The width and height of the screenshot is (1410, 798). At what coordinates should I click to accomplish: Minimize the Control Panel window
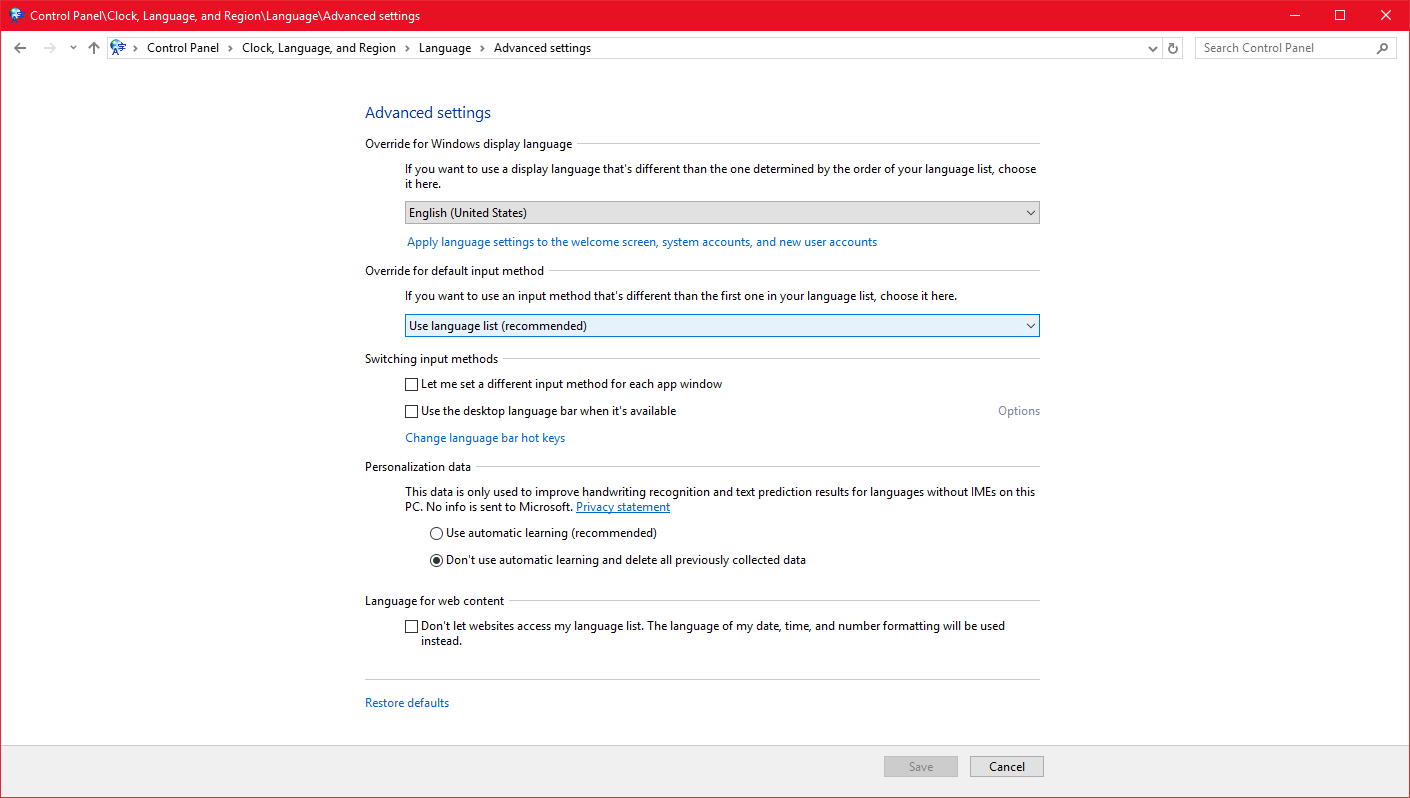click(1294, 15)
